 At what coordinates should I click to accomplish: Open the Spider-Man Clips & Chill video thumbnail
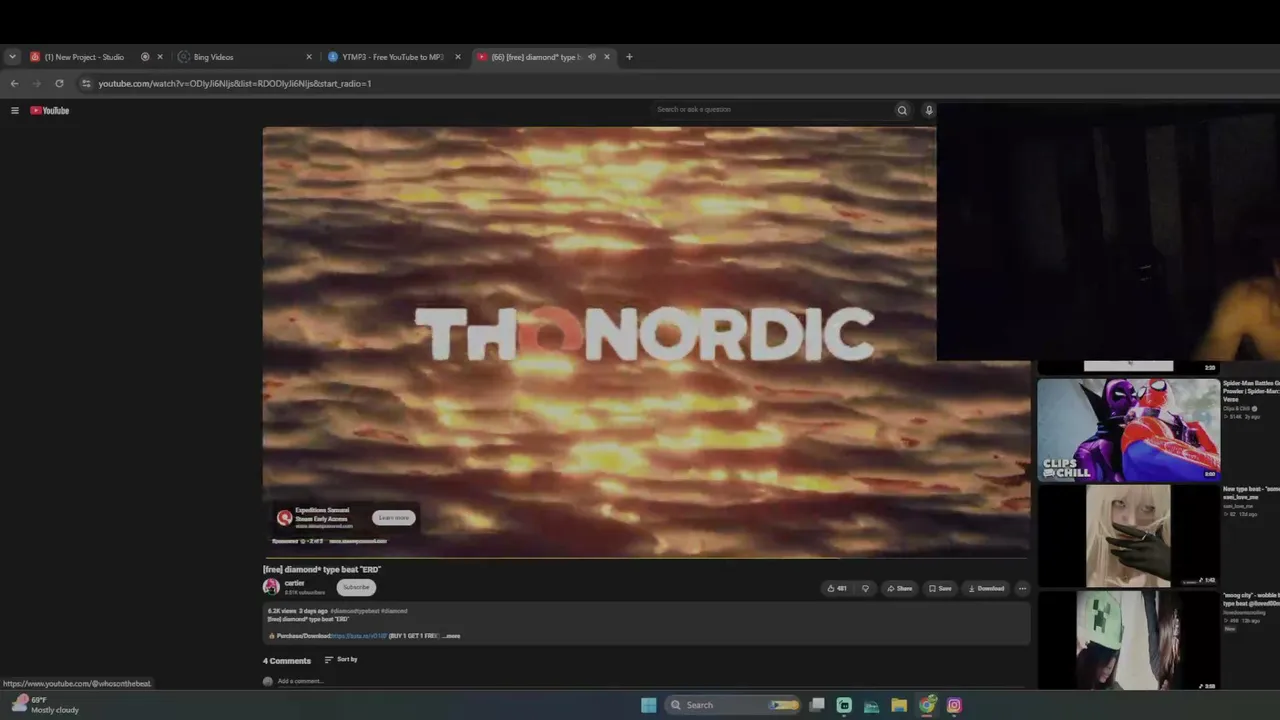tap(1128, 430)
